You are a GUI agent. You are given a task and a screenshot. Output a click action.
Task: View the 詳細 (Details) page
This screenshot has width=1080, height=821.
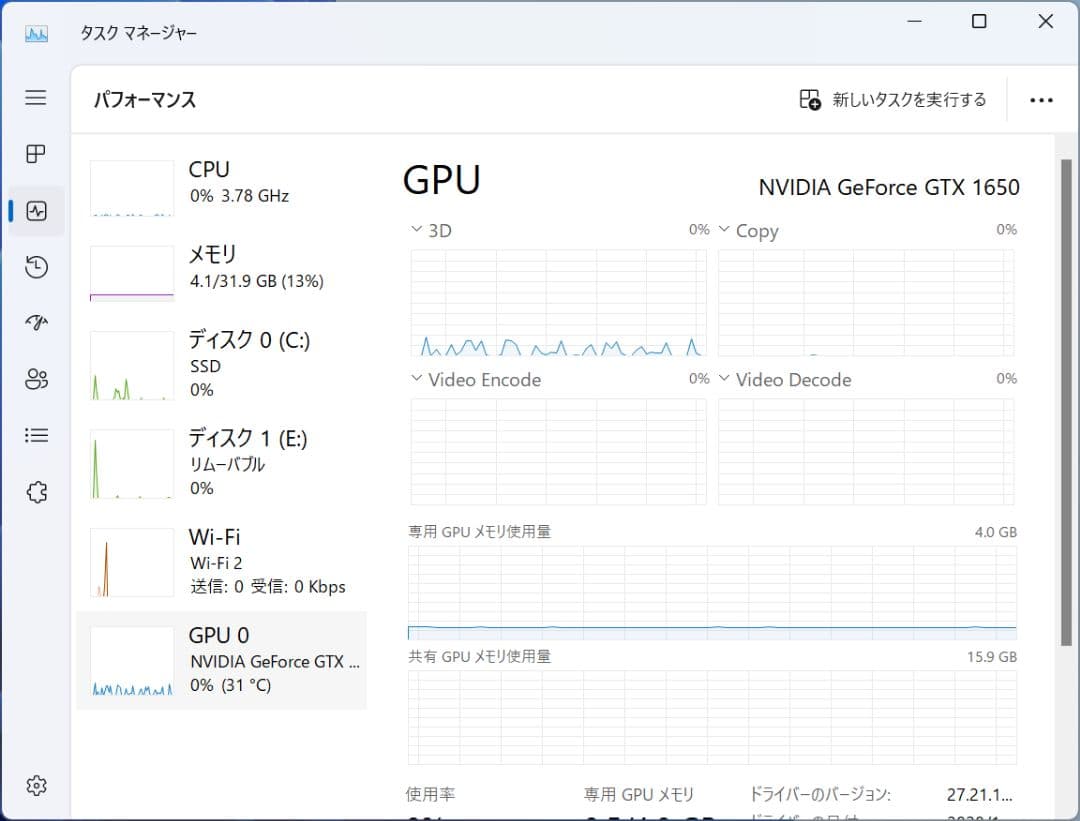(x=35, y=434)
